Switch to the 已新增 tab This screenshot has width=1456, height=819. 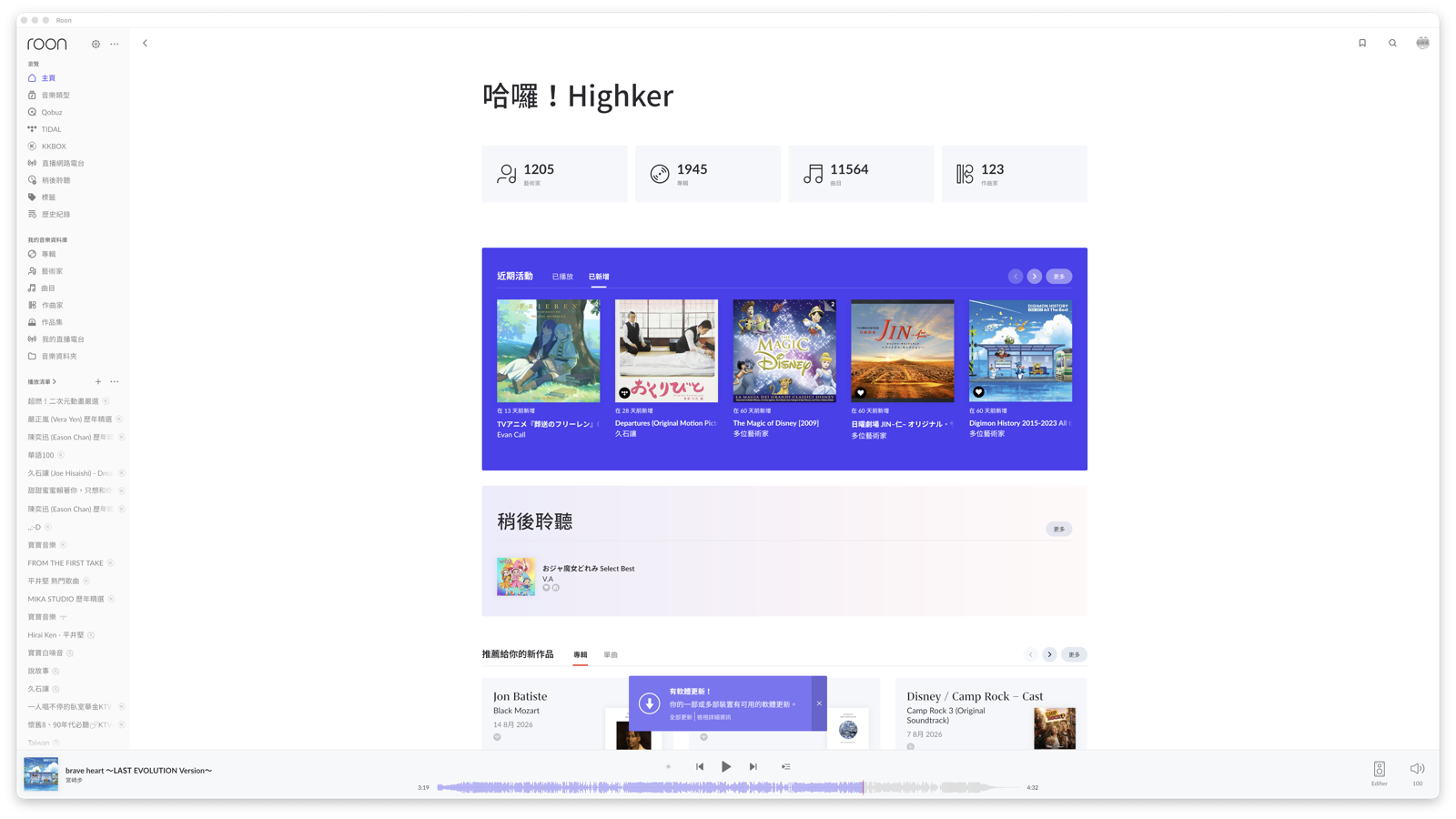pyautogui.click(x=599, y=277)
